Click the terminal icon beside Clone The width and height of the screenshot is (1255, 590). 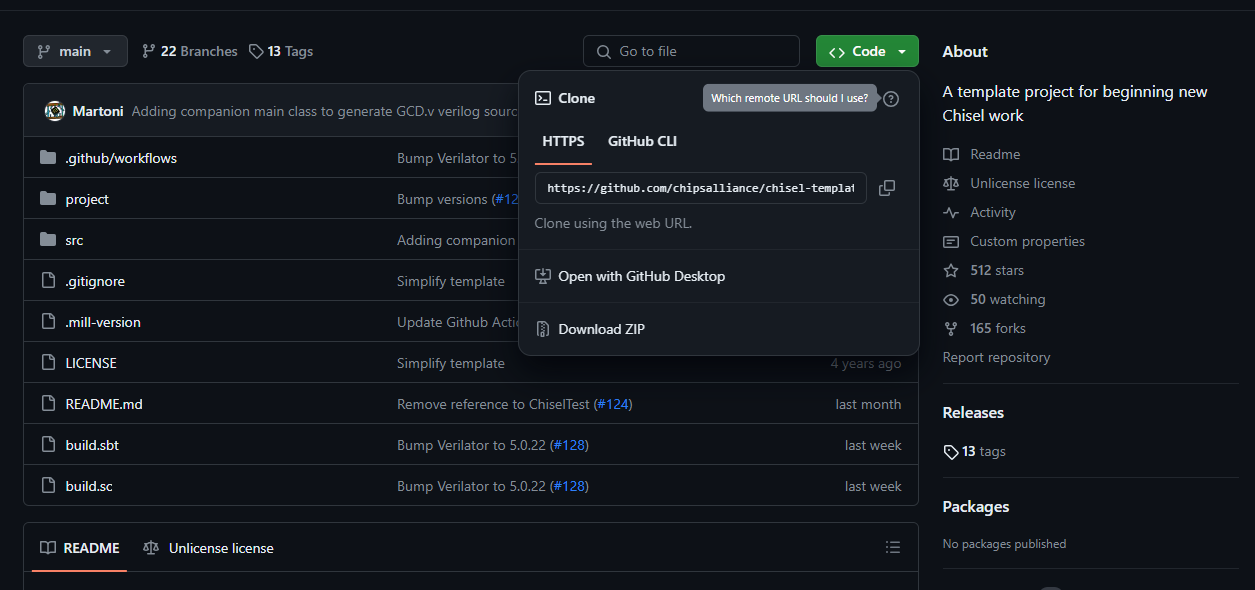coord(543,98)
